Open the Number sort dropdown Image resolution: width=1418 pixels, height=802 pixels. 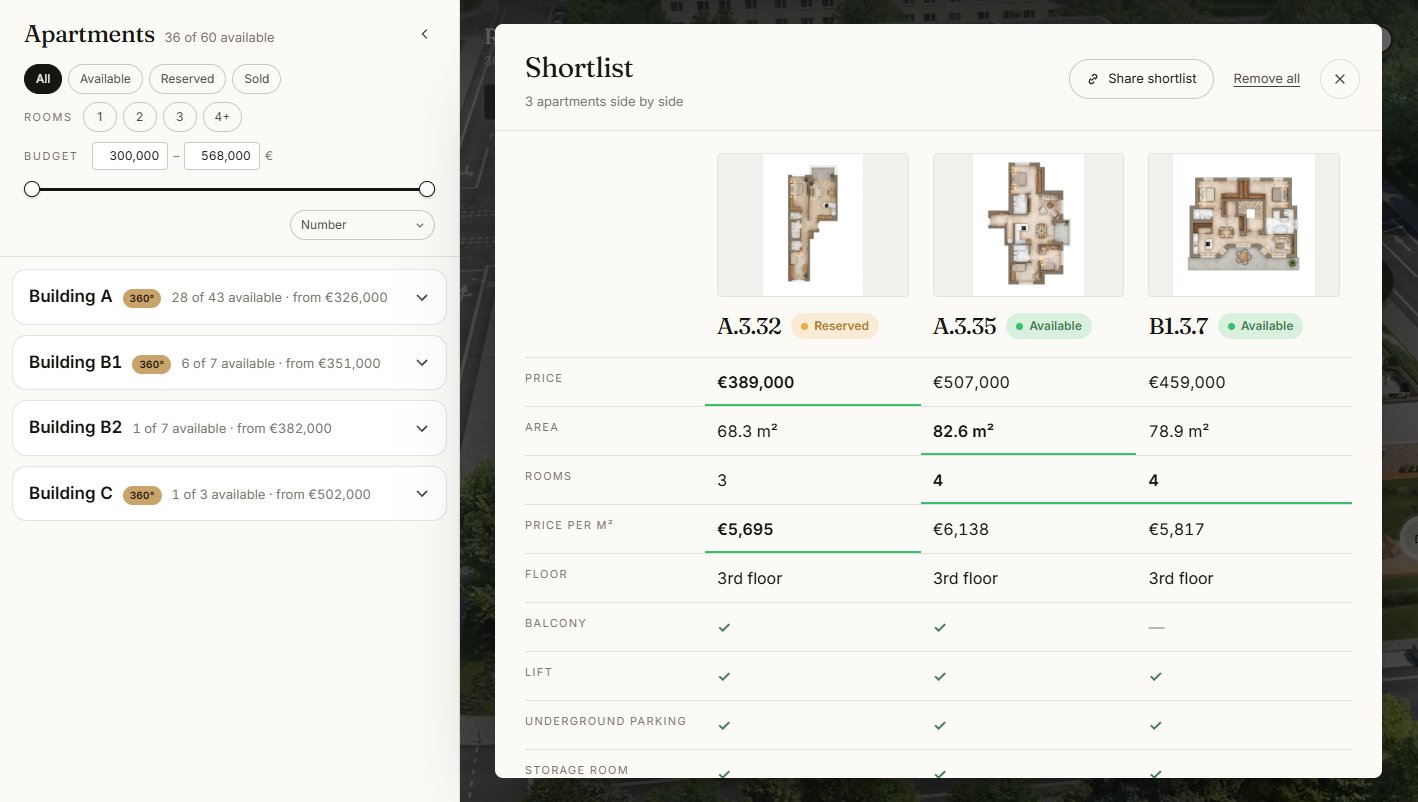pyautogui.click(x=362, y=225)
